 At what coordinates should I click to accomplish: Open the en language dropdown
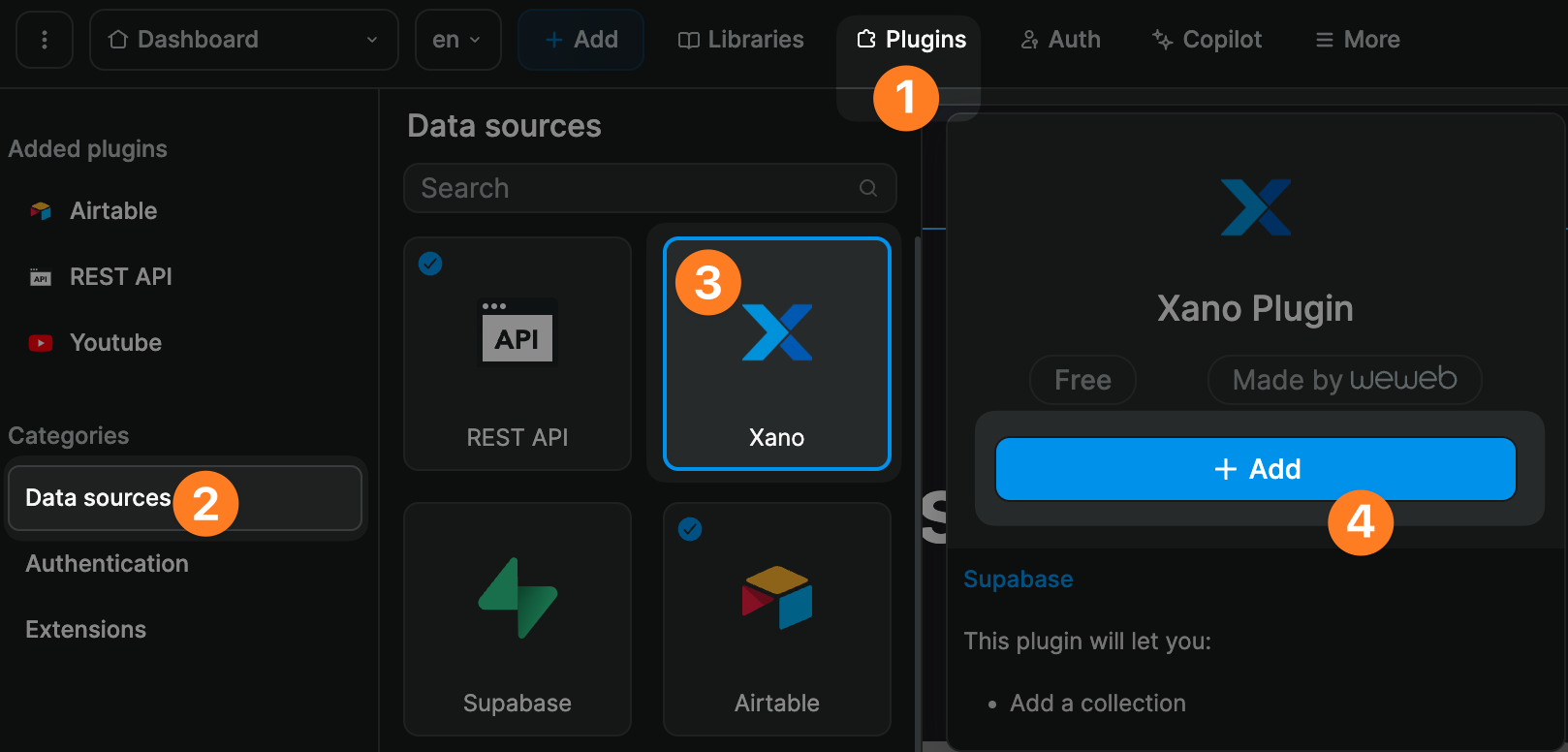pos(457,40)
